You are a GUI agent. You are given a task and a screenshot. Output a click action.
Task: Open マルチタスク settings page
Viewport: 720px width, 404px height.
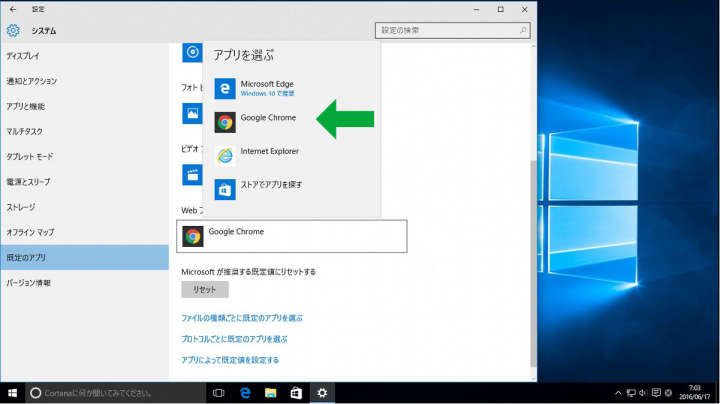tap(84, 131)
